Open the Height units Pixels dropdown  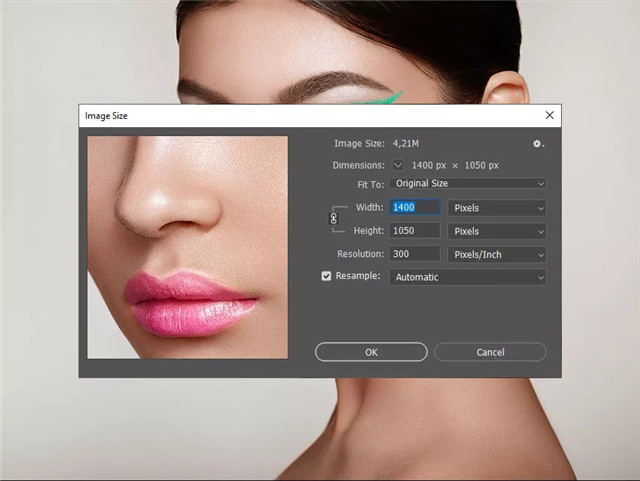(496, 231)
